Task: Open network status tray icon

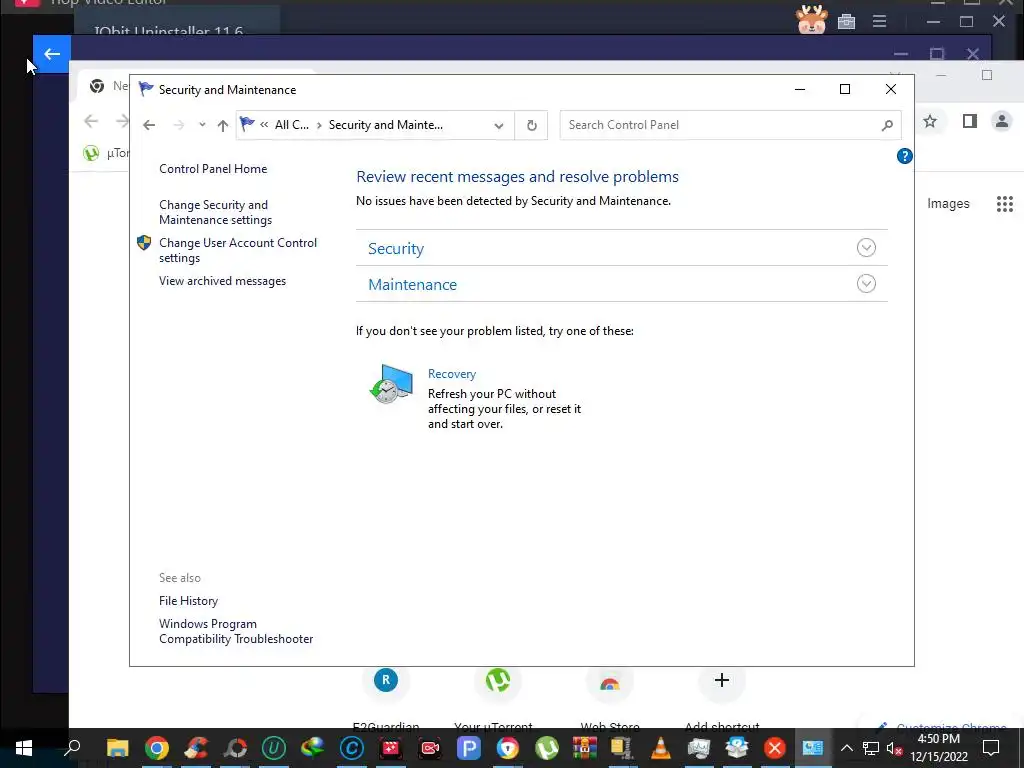Action: 871,748
